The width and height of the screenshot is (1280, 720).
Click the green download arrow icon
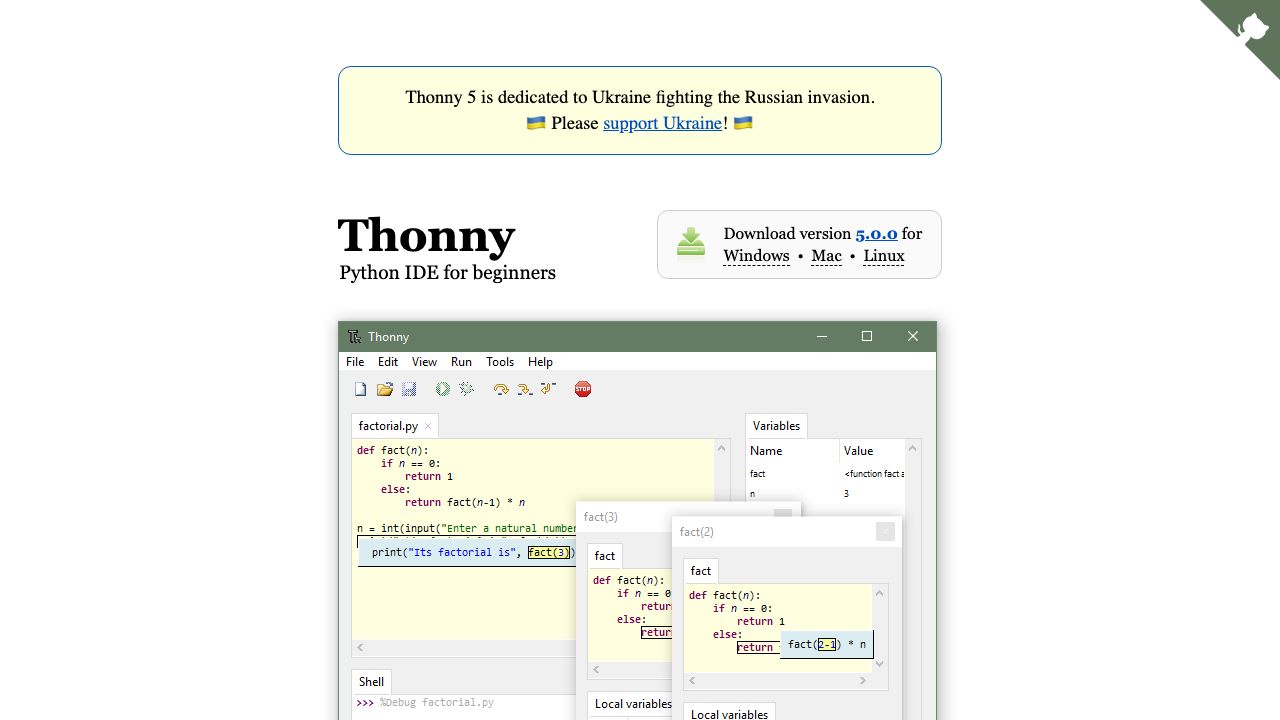[691, 241]
